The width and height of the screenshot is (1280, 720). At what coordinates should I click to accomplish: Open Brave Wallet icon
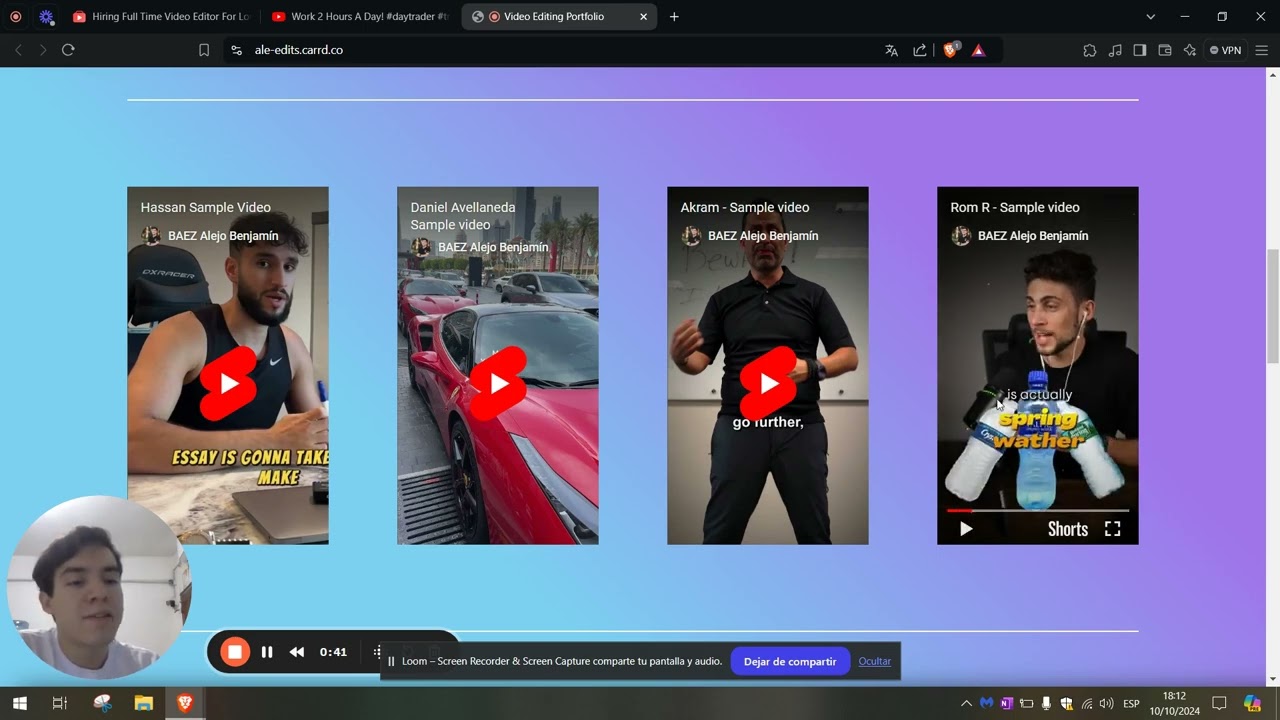pos(1165,50)
